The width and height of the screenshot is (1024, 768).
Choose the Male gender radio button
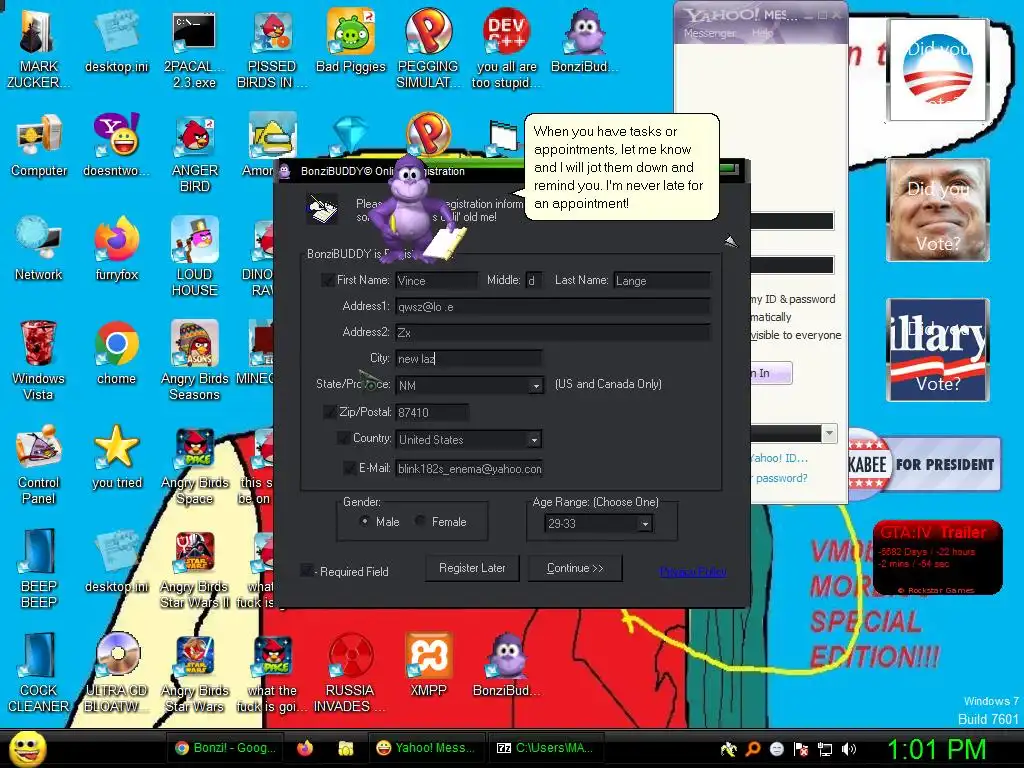[365, 521]
